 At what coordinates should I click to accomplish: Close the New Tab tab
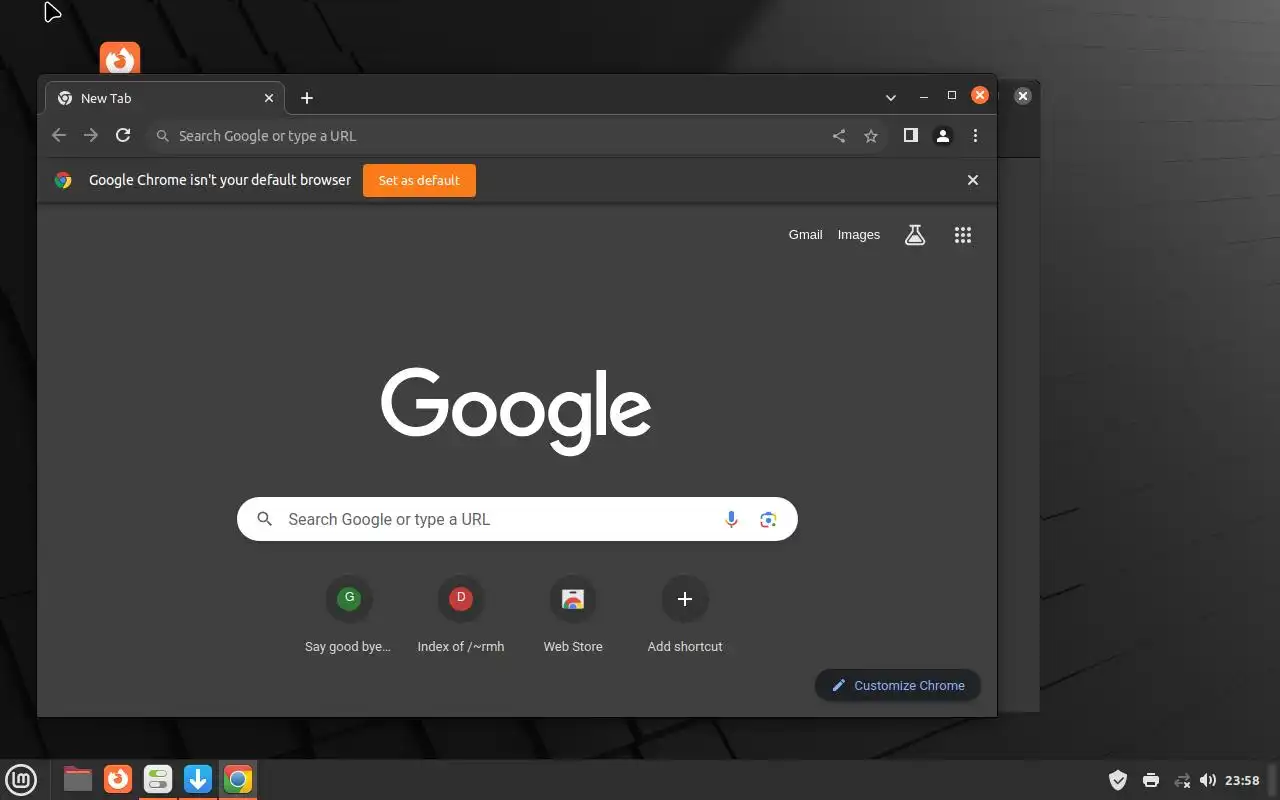269,98
